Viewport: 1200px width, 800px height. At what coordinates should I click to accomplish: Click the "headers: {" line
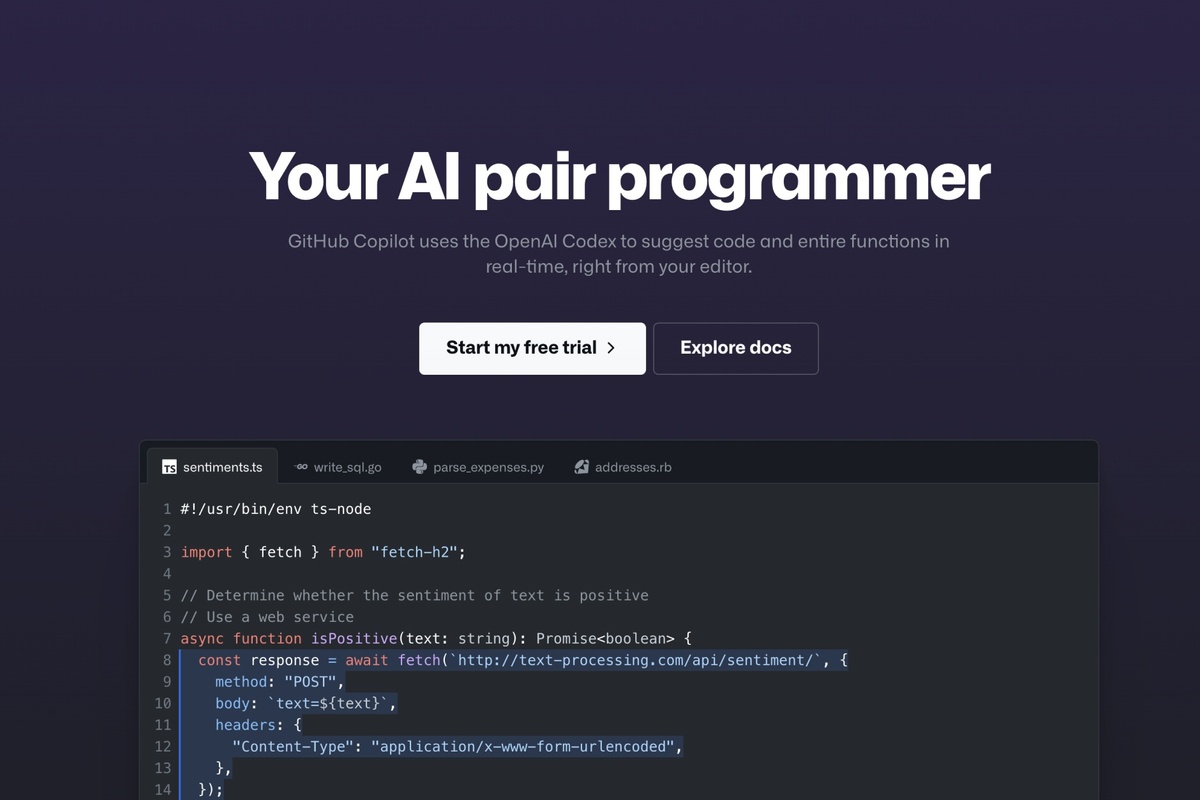258,725
